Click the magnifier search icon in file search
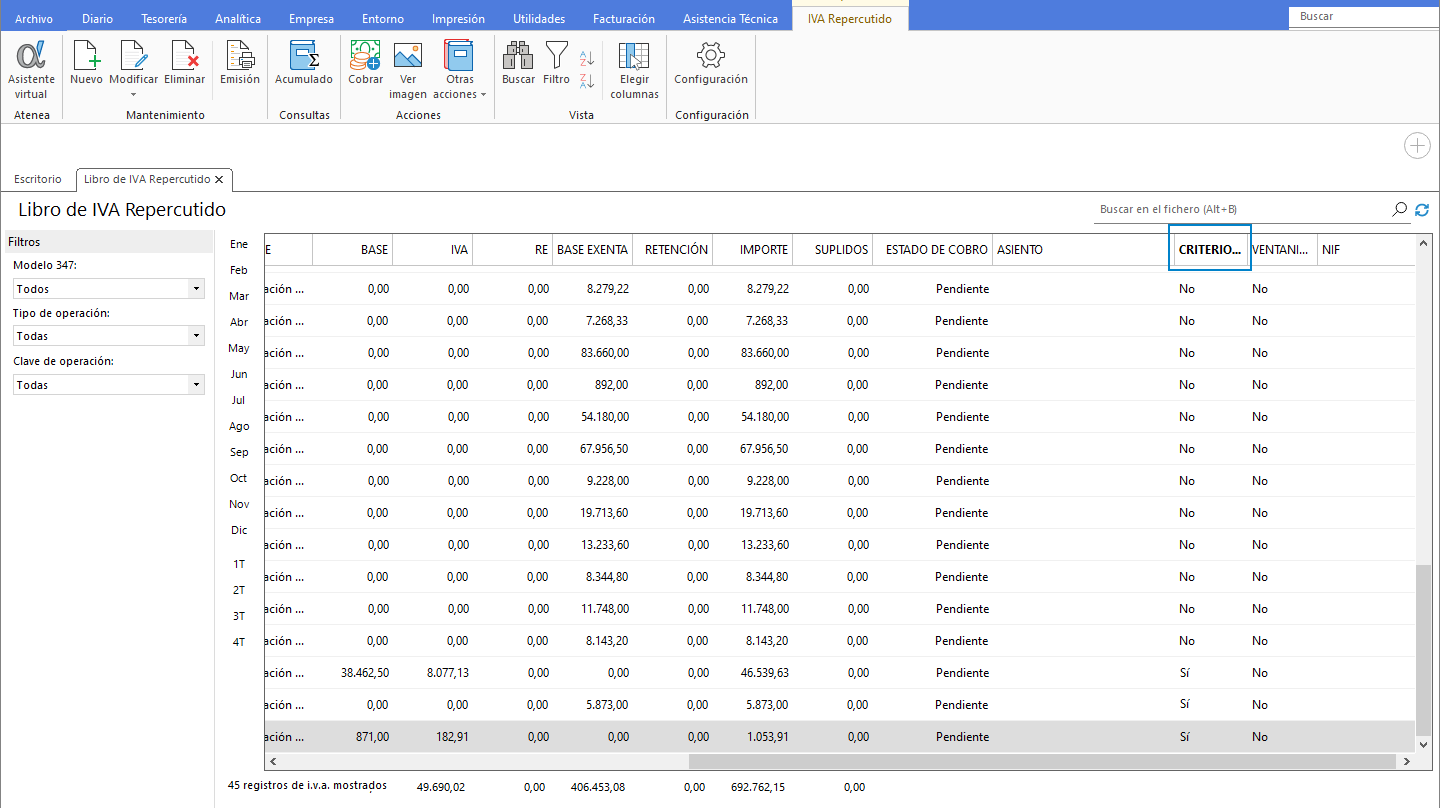The width and height of the screenshot is (1440, 808). tap(1400, 209)
